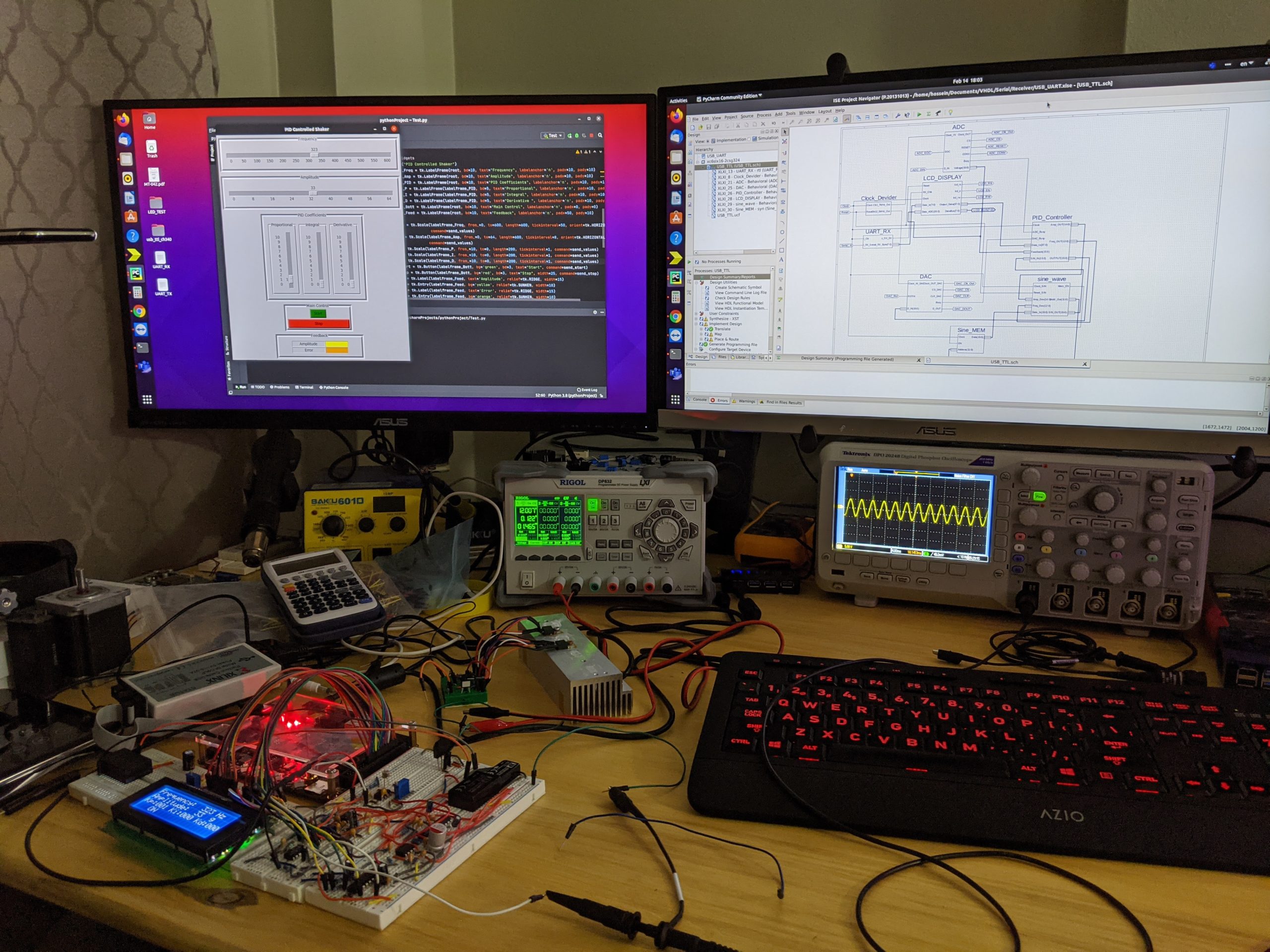Click the New file icon in ISE toolbar
The width and height of the screenshot is (1270, 952).
pyautogui.click(x=693, y=127)
